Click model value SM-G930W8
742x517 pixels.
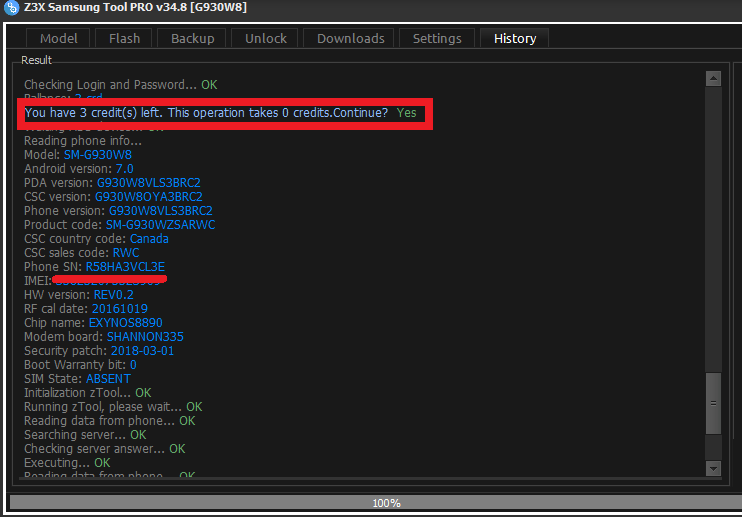pos(98,155)
